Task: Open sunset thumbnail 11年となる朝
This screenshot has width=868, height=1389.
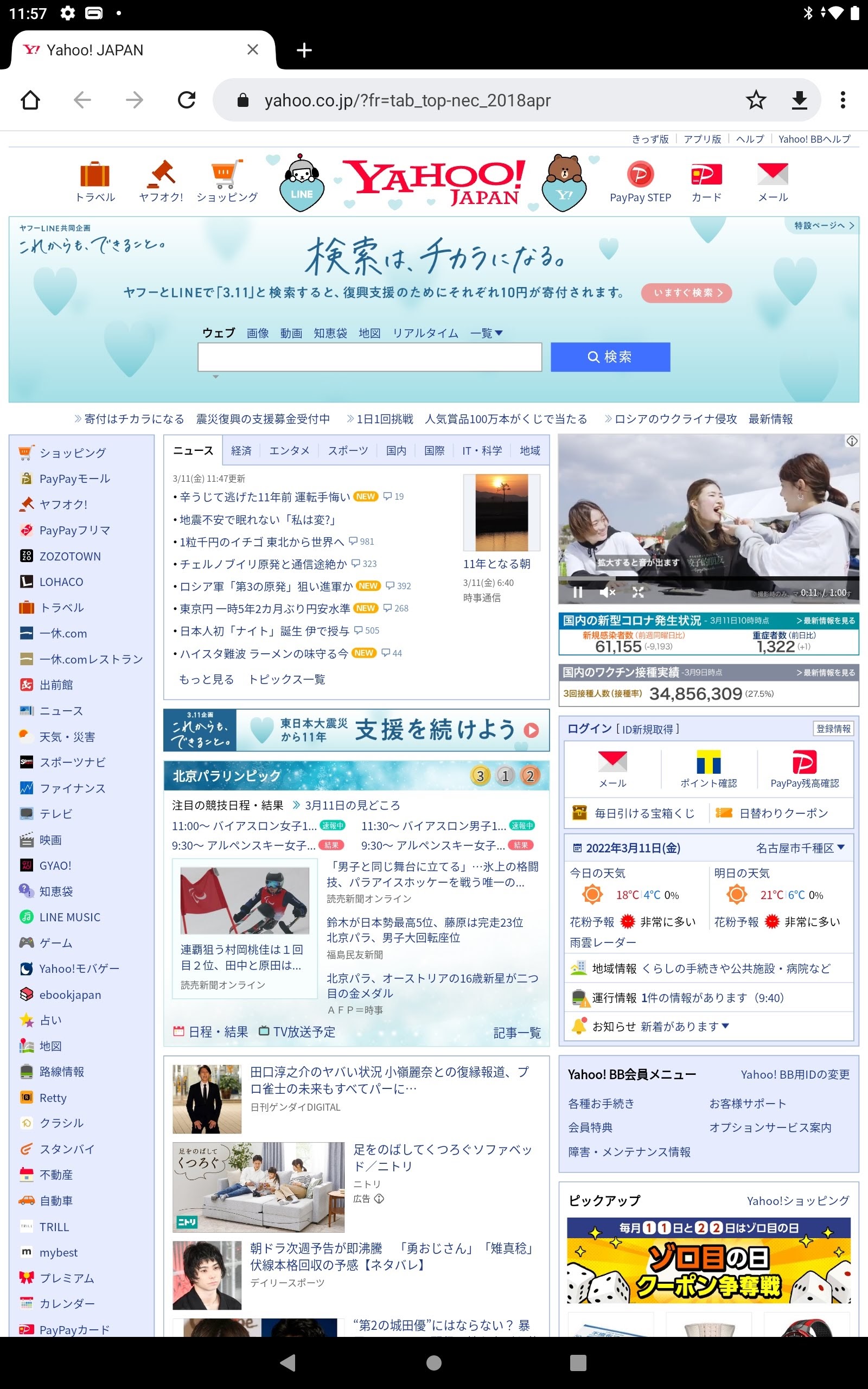Action: pos(501,512)
